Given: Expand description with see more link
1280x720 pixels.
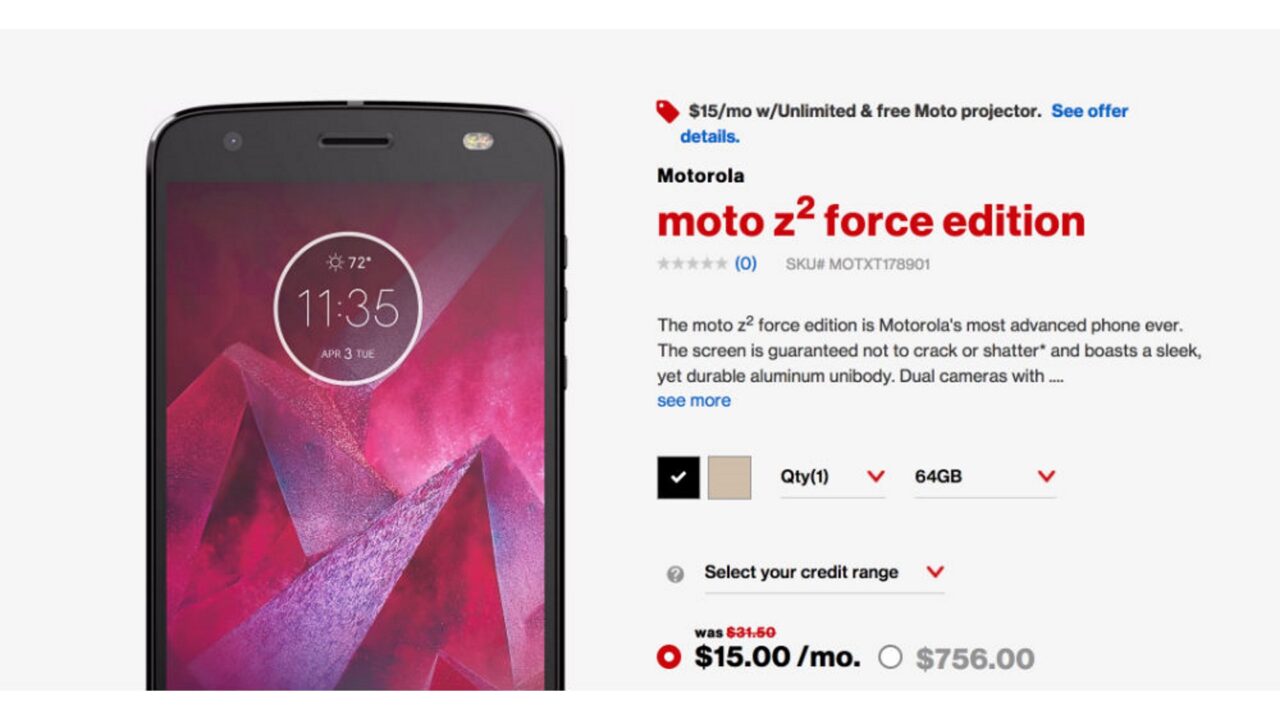Looking at the screenshot, I should [x=694, y=400].
